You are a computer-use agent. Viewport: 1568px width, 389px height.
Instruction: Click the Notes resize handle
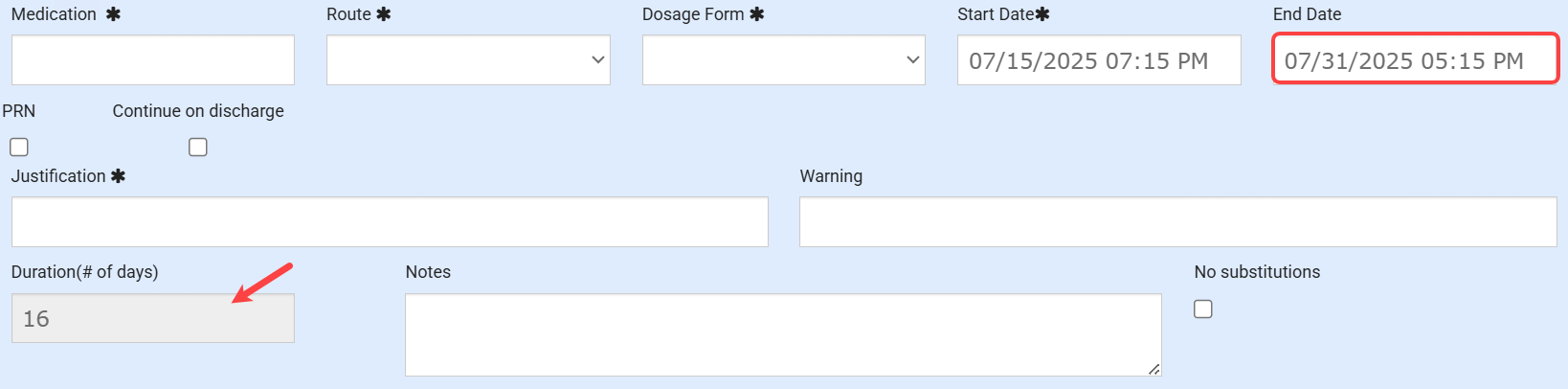pos(1154,369)
